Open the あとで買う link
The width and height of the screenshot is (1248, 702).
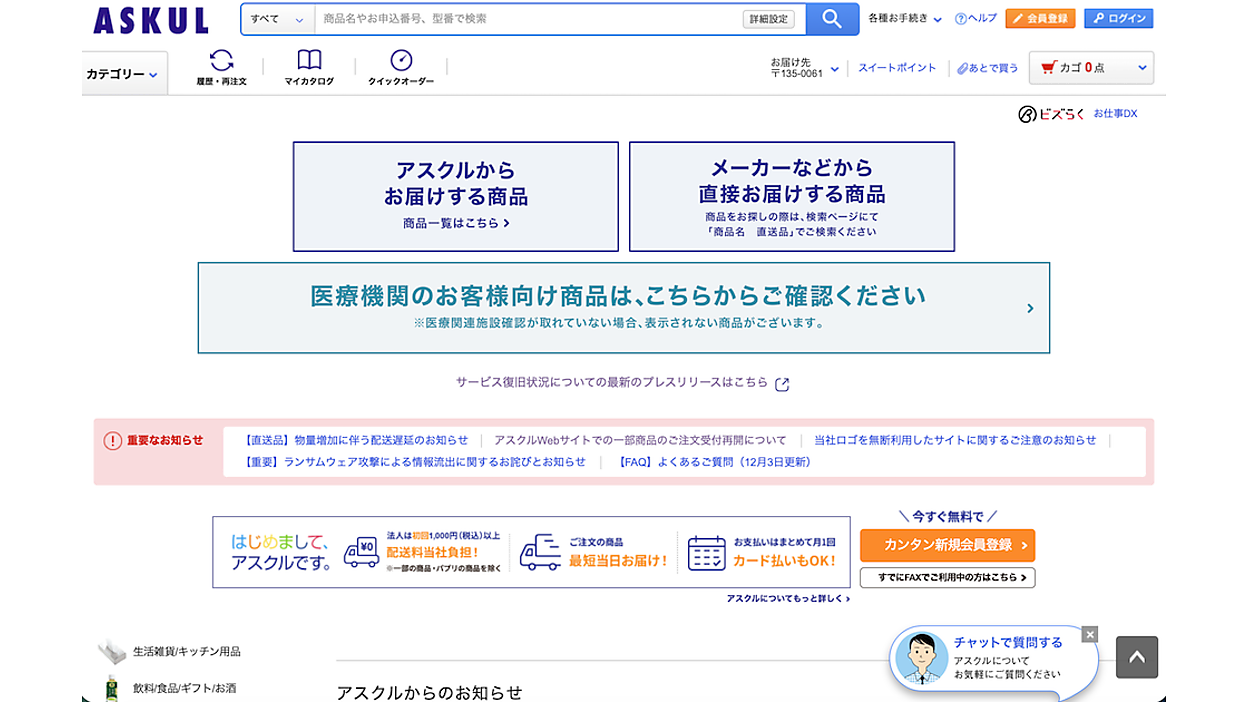click(x=987, y=68)
